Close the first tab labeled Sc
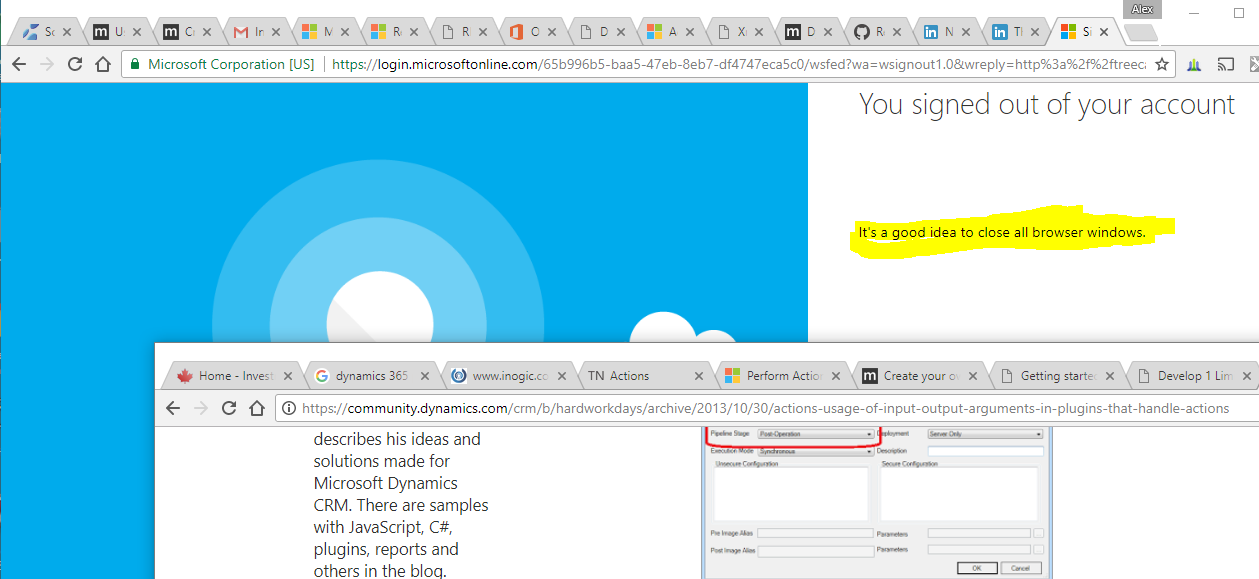The height and width of the screenshot is (579, 1259). [67, 33]
